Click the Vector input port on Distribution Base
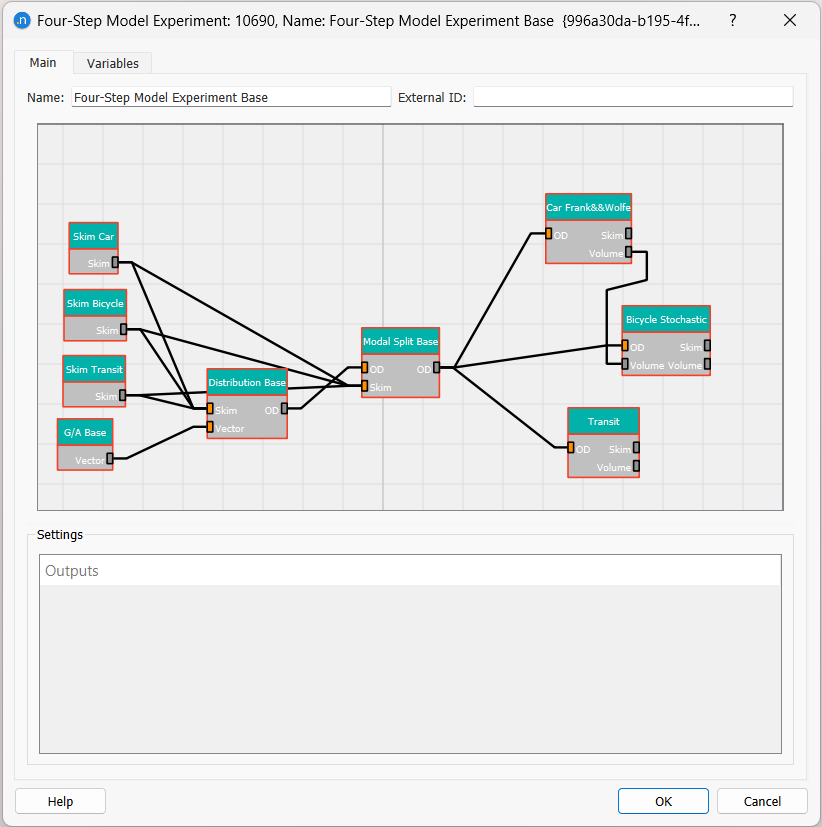Viewport: 822px width, 827px height. [210, 428]
